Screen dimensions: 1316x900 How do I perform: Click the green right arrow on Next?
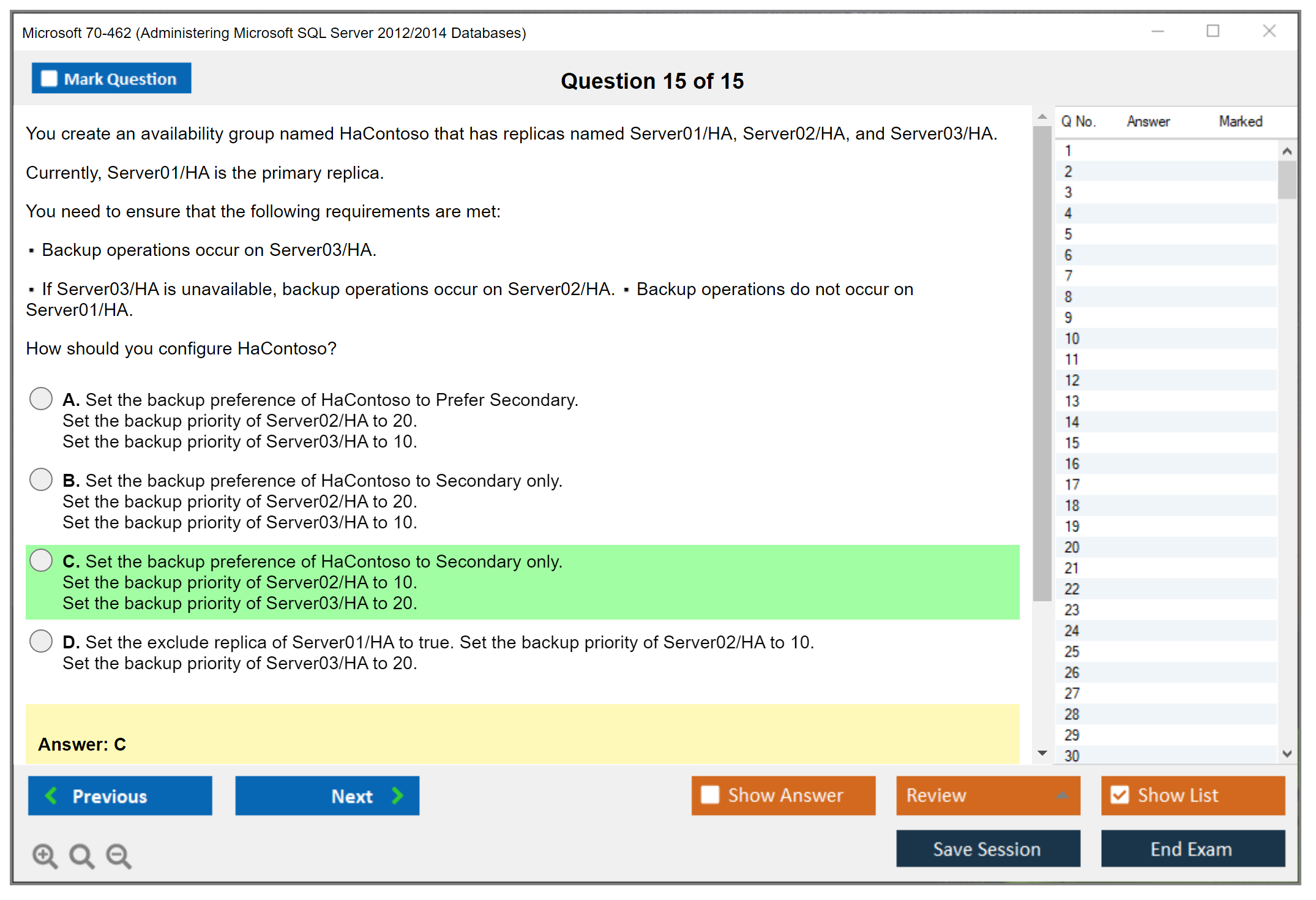click(x=397, y=795)
